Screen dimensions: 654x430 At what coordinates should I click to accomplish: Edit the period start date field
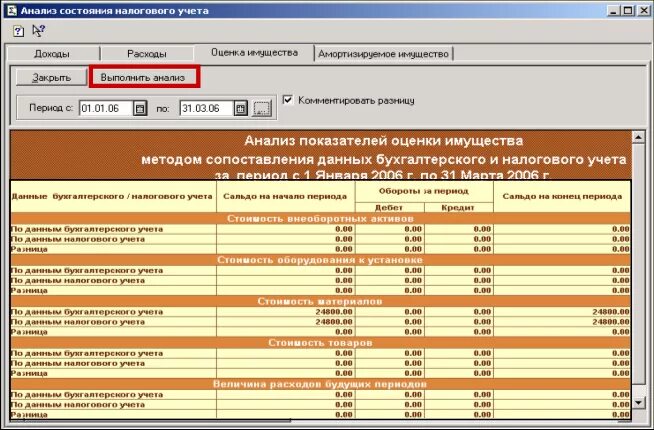pos(106,108)
